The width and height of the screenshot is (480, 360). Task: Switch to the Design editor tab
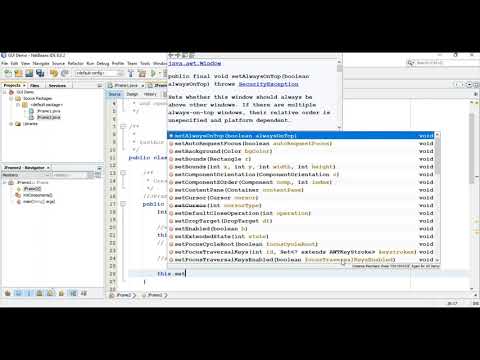[x=132, y=94]
